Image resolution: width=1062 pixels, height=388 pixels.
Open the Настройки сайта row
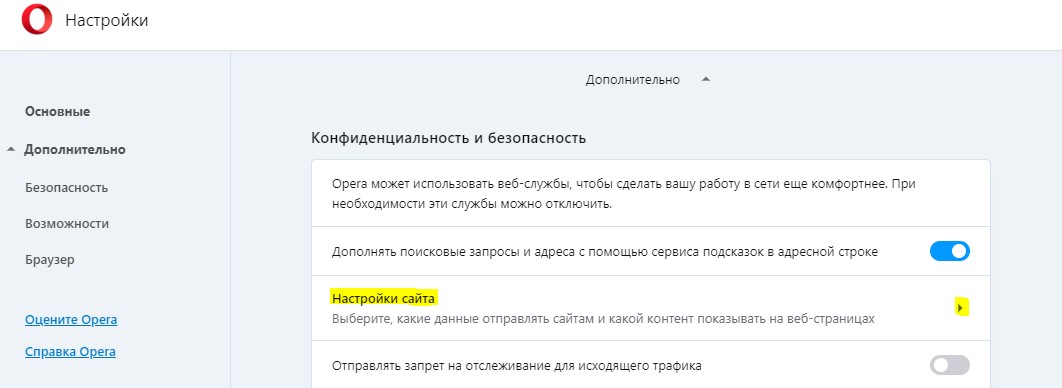(651, 308)
